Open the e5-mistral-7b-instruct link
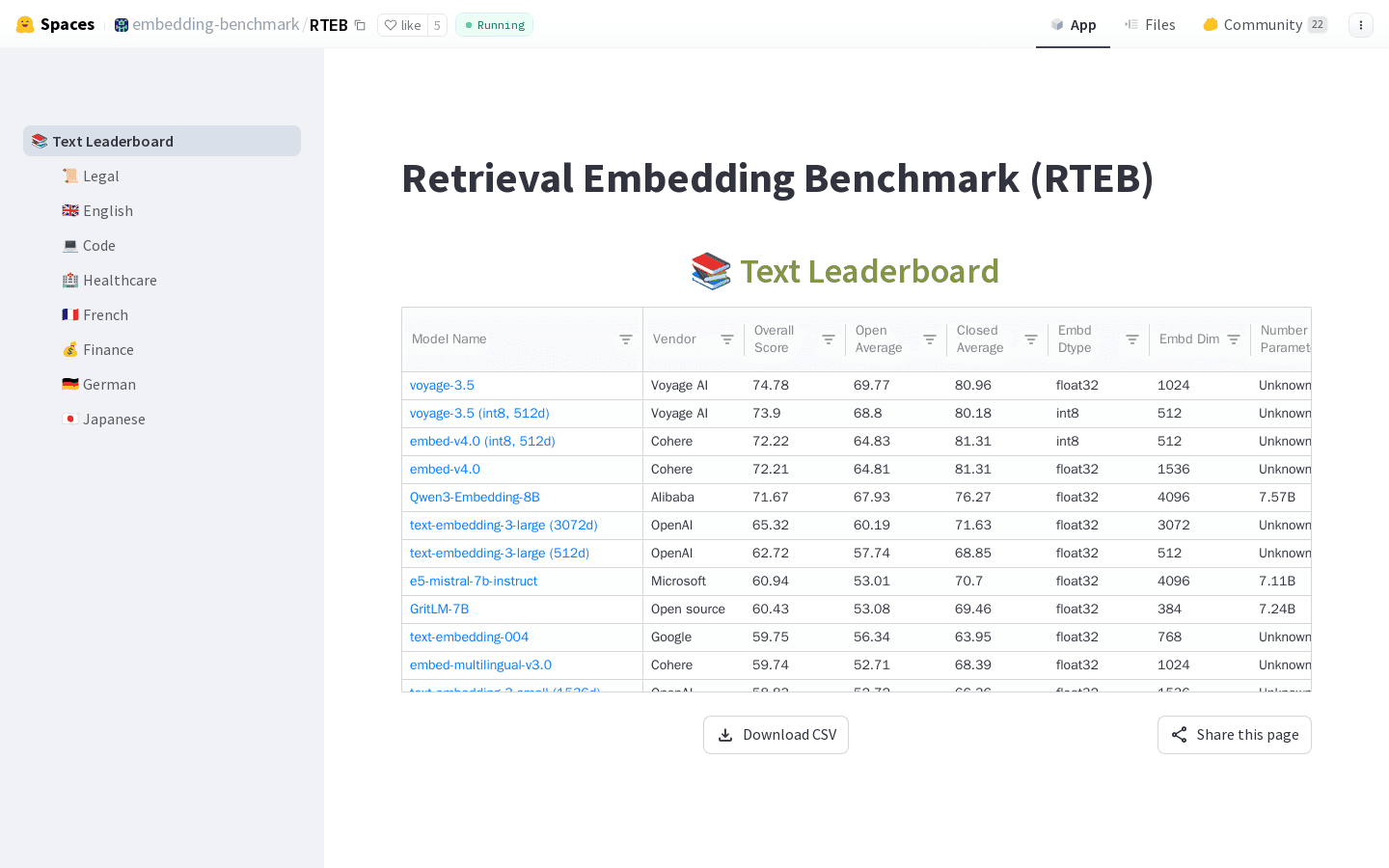This screenshot has width=1389, height=868. pyautogui.click(x=474, y=581)
